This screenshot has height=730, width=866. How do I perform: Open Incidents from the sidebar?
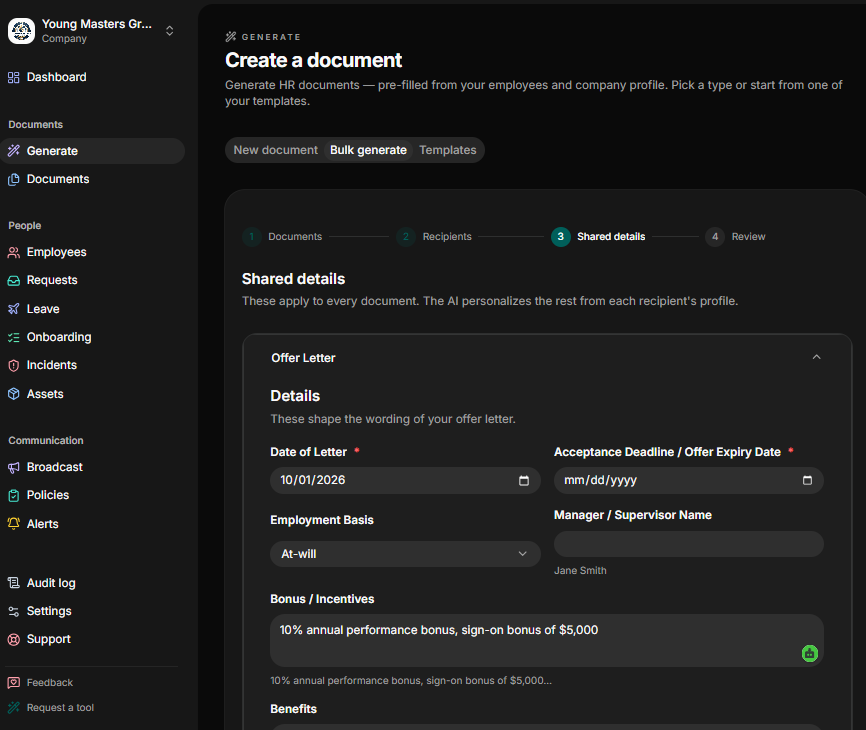(x=92, y=365)
